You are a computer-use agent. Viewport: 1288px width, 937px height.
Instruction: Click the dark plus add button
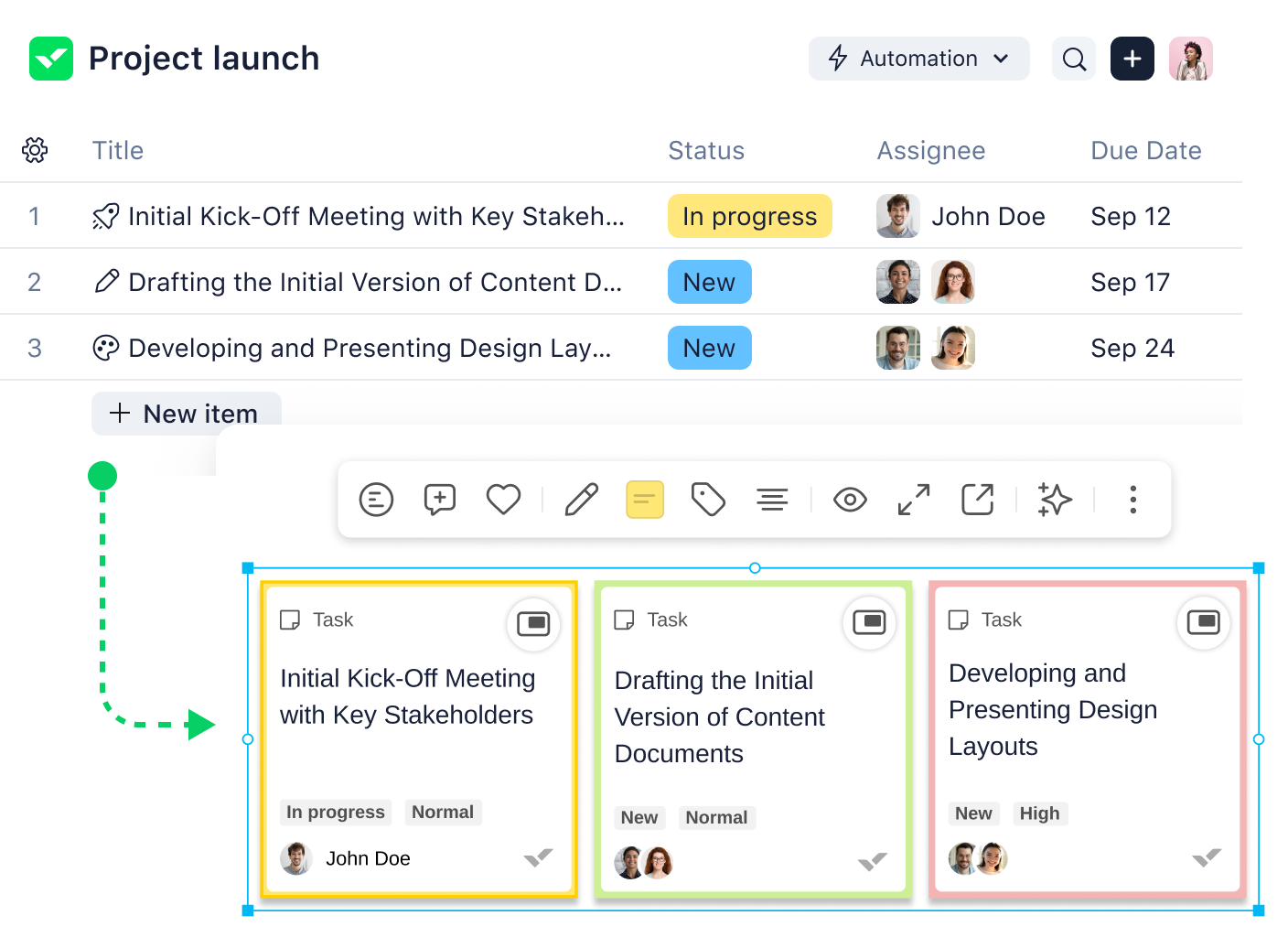tap(1132, 59)
